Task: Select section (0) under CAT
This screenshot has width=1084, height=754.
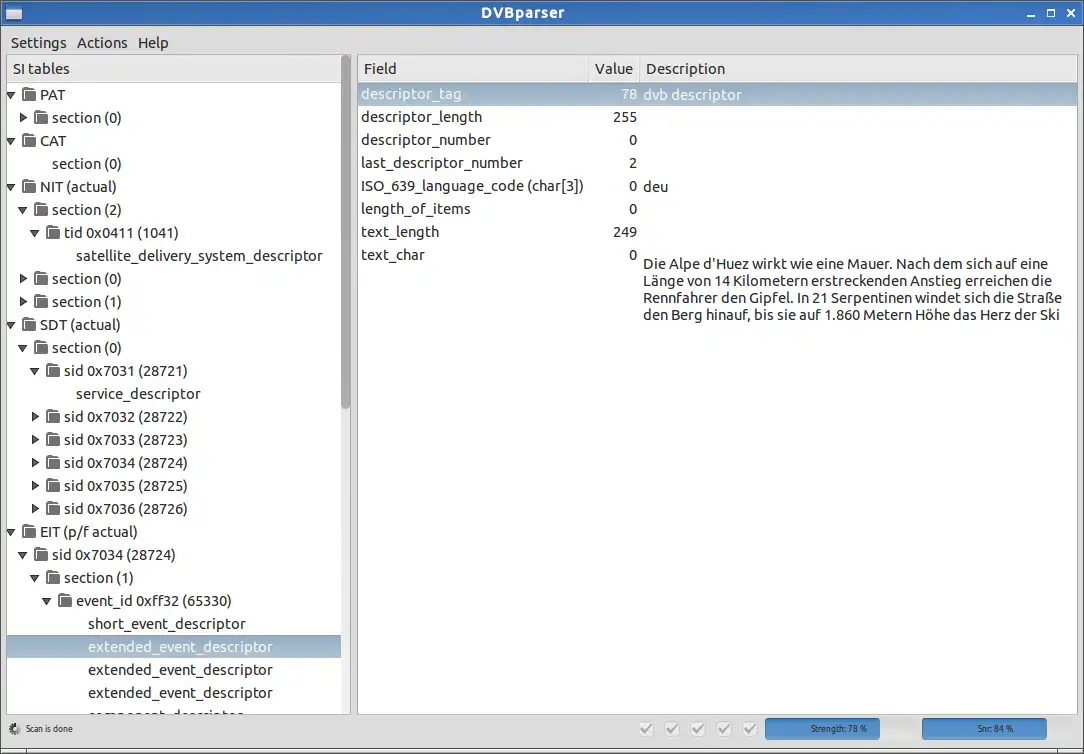Action: coord(86,164)
